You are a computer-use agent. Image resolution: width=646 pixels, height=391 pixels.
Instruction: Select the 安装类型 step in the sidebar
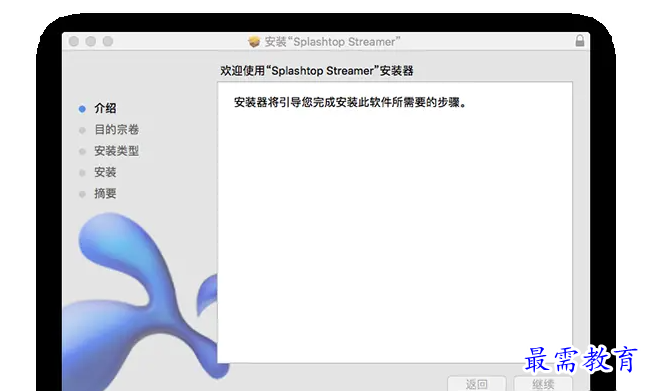coord(117,151)
